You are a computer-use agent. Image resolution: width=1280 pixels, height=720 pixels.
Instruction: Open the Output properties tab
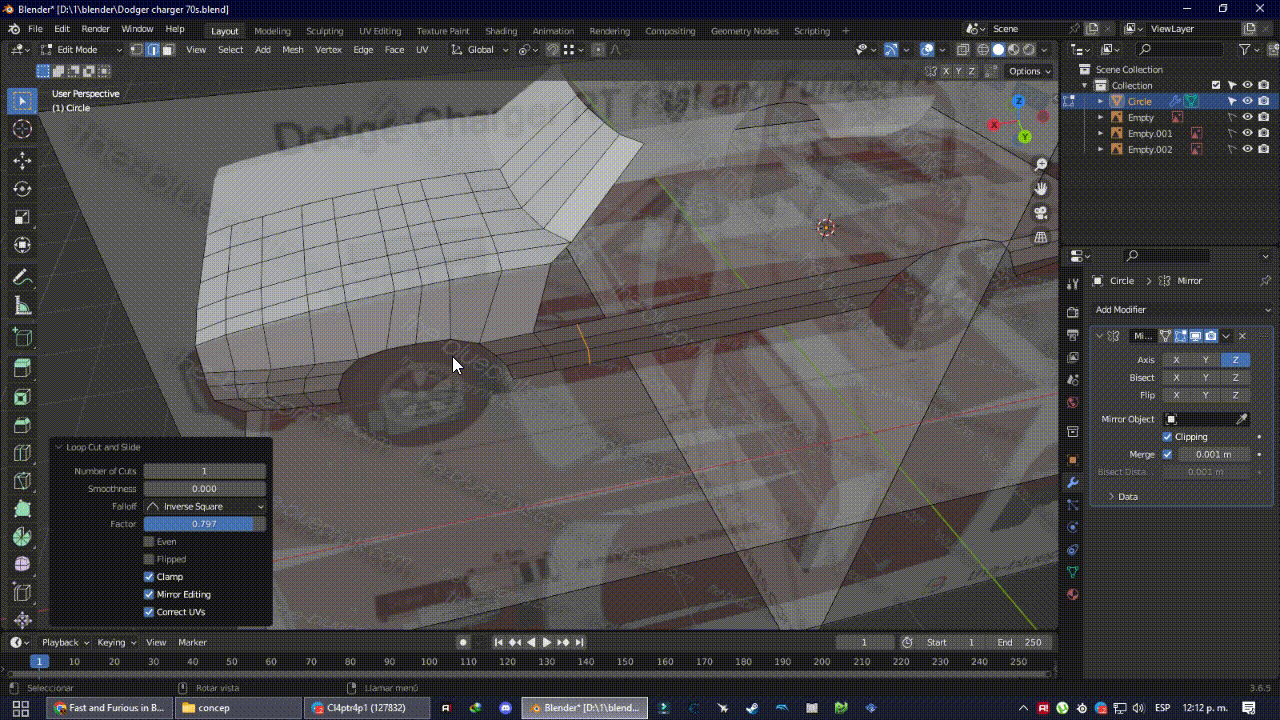[x=1073, y=334]
